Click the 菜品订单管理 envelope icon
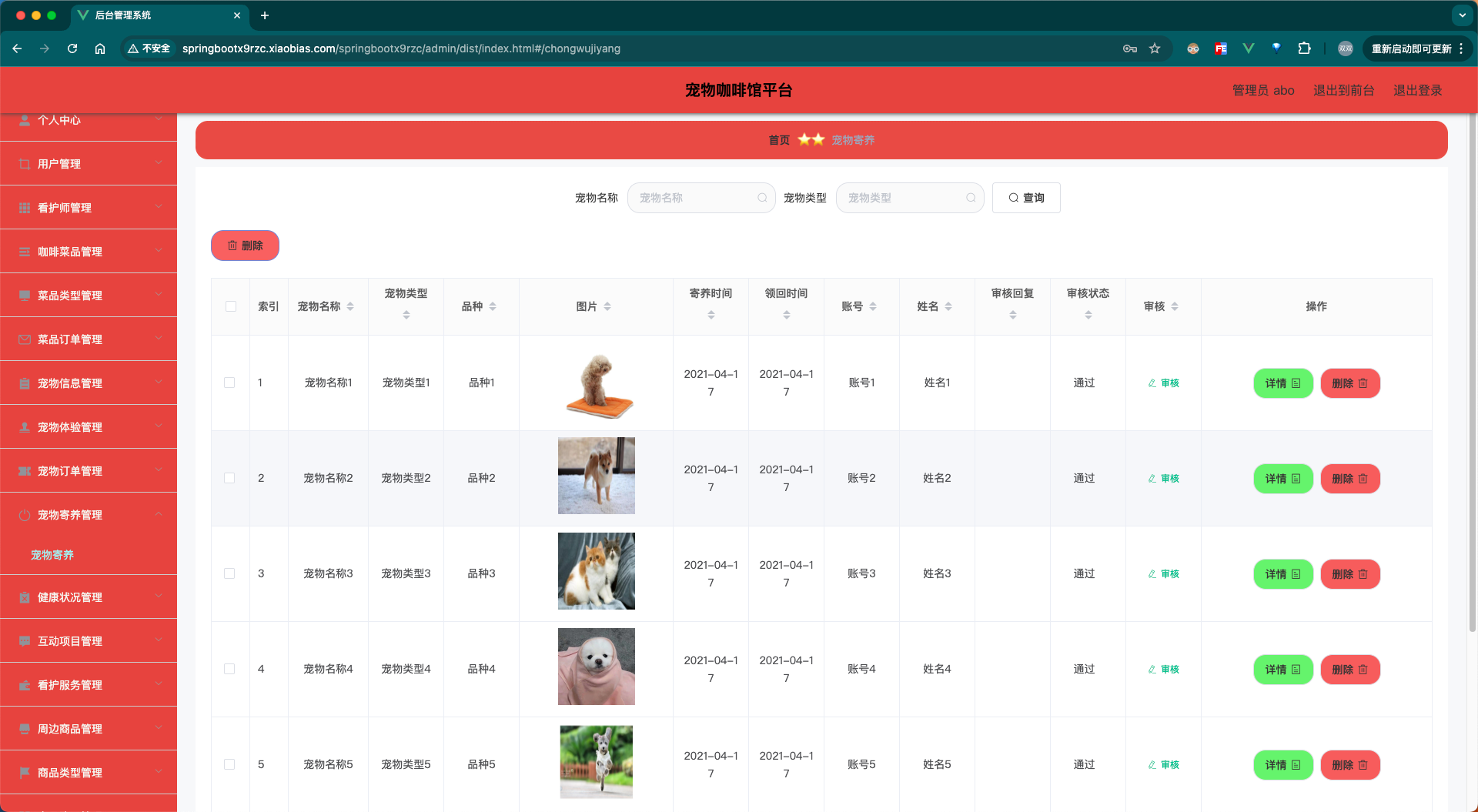The width and height of the screenshot is (1478, 812). pyautogui.click(x=25, y=339)
